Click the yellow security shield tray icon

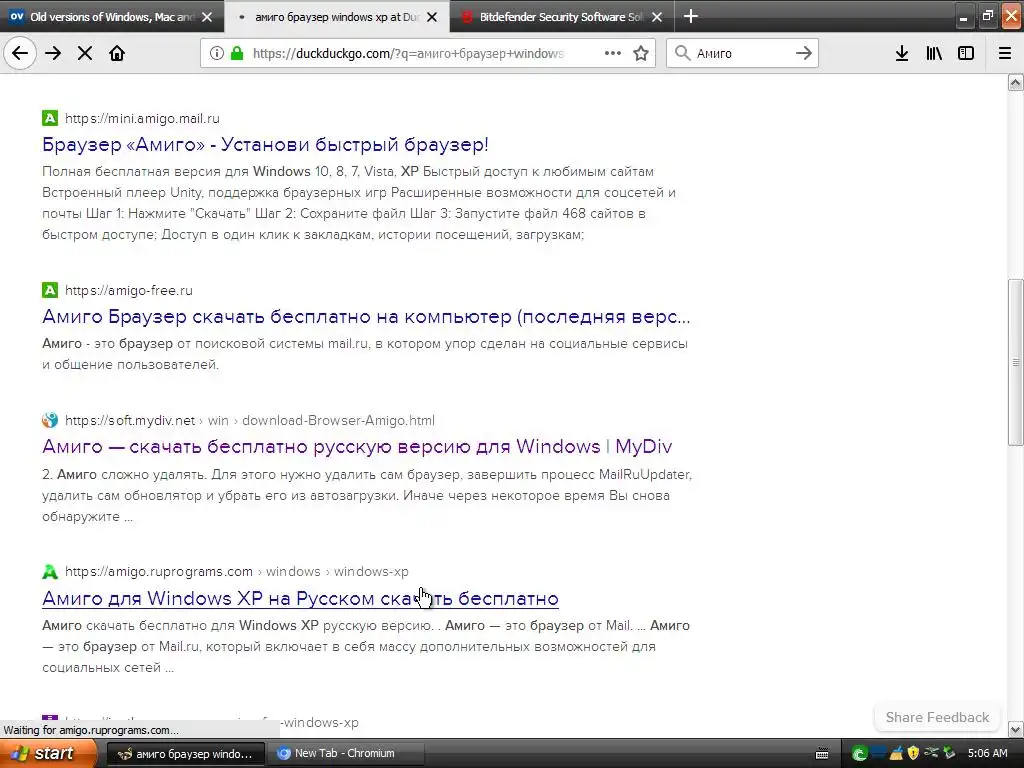pos(914,754)
